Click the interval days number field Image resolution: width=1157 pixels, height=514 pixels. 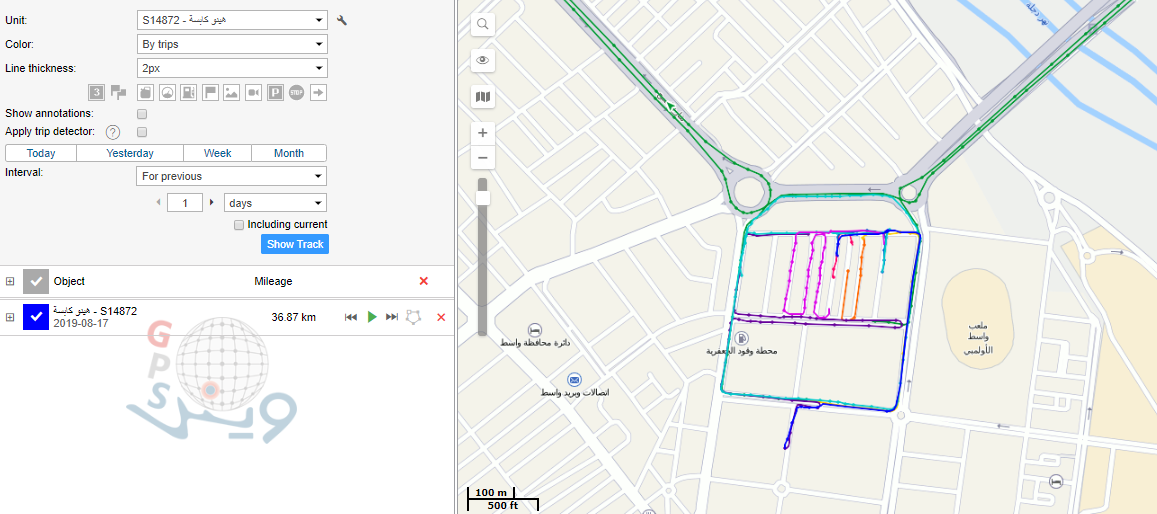coord(185,203)
